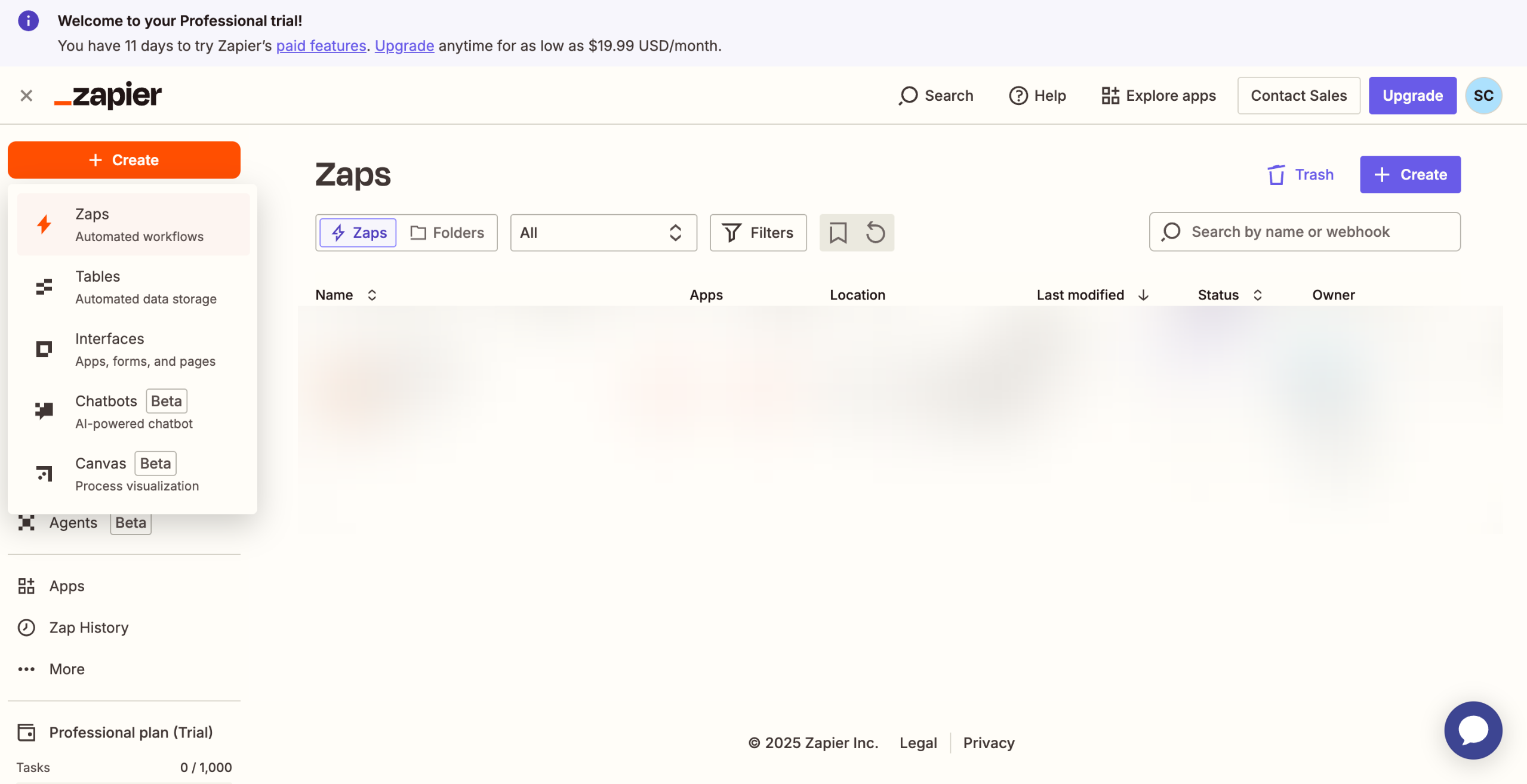Open the All filter dropdown
Viewport: 1527px width, 784px height.
pyautogui.click(x=603, y=233)
